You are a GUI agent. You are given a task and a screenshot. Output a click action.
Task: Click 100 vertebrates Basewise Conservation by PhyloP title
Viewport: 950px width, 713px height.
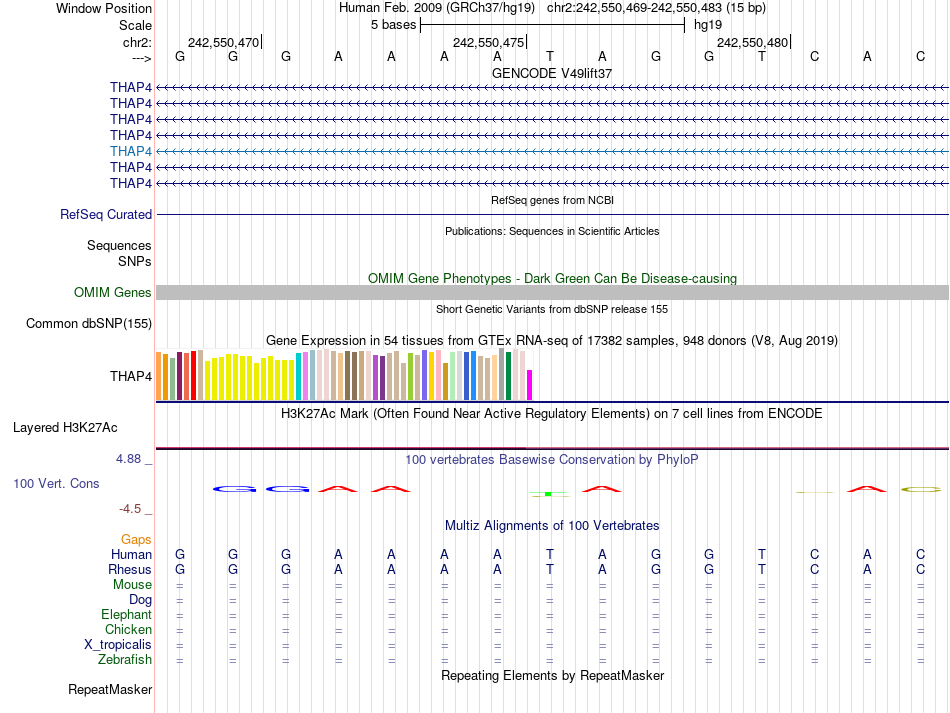pyautogui.click(x=552, y=460)
